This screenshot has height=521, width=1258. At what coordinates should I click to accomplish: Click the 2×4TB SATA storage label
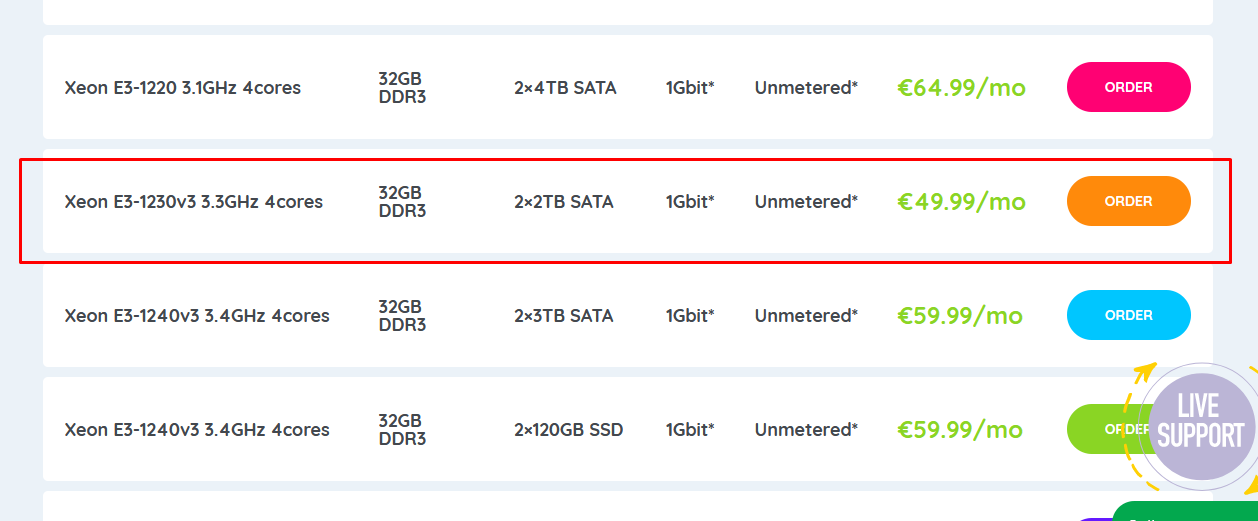(x=565, y=88)
